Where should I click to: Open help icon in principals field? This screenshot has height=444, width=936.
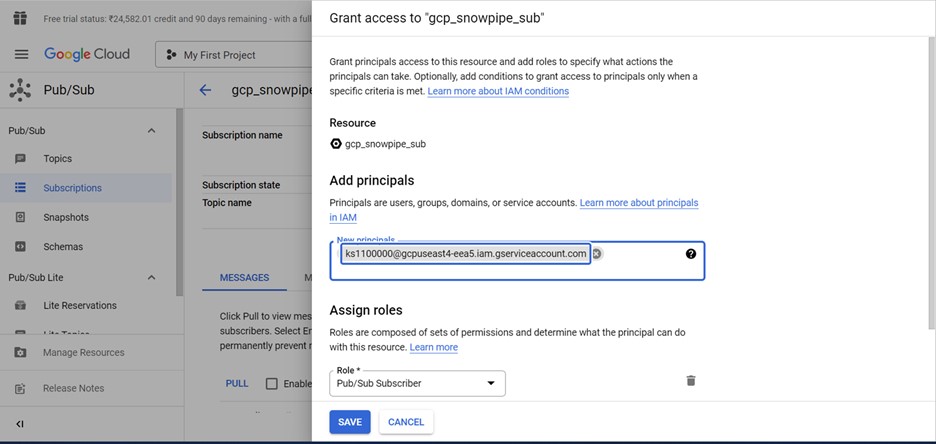tap(690, 254)
